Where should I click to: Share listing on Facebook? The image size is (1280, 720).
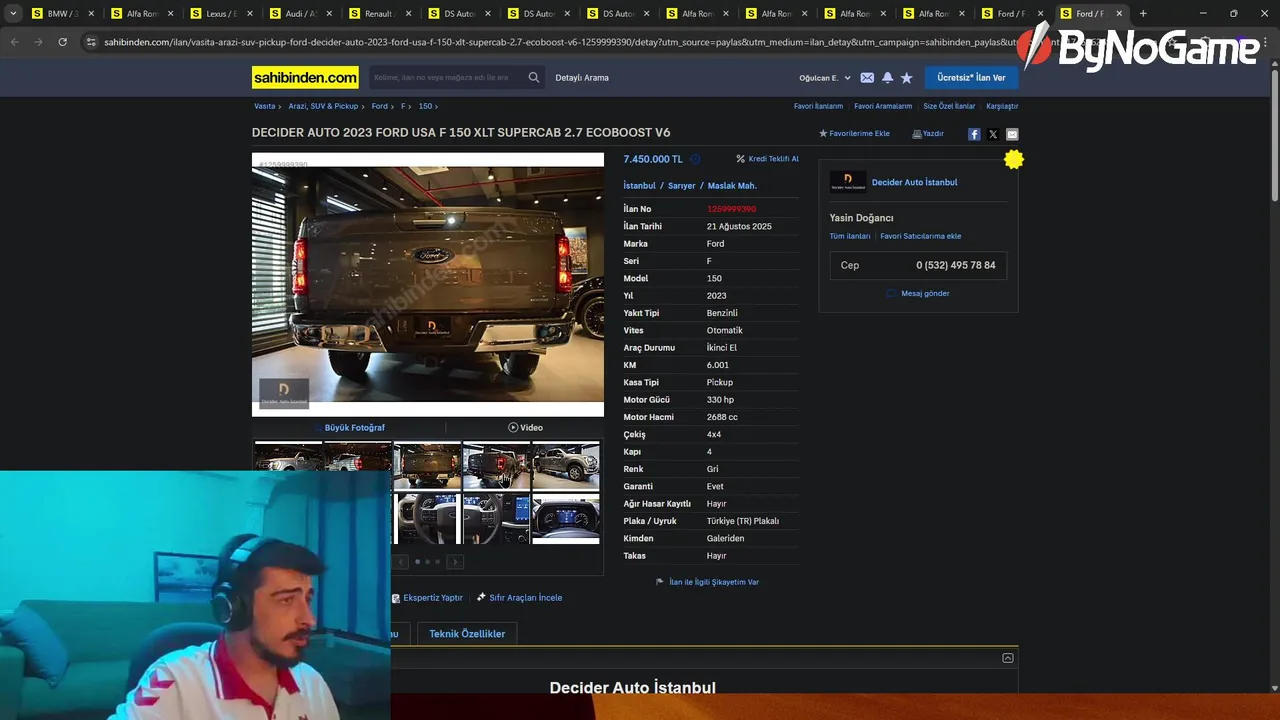(974, 134)
